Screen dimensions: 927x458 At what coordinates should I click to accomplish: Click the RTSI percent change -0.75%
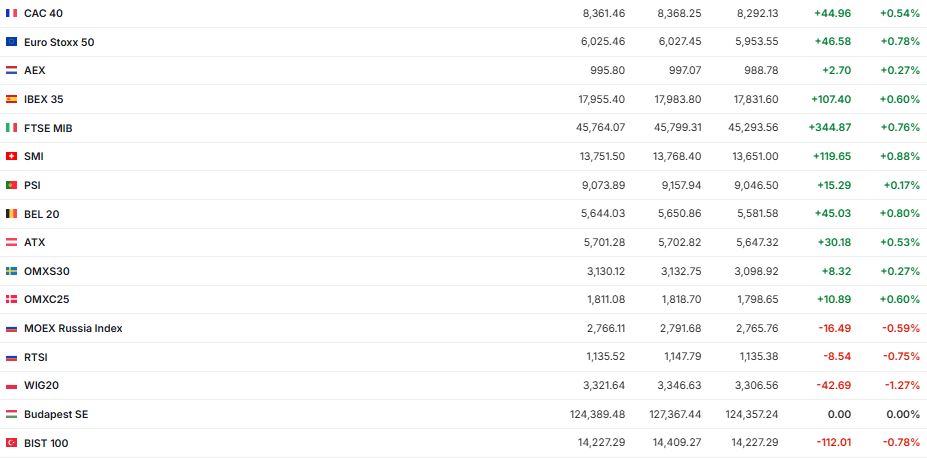click(x=900, y=357)
